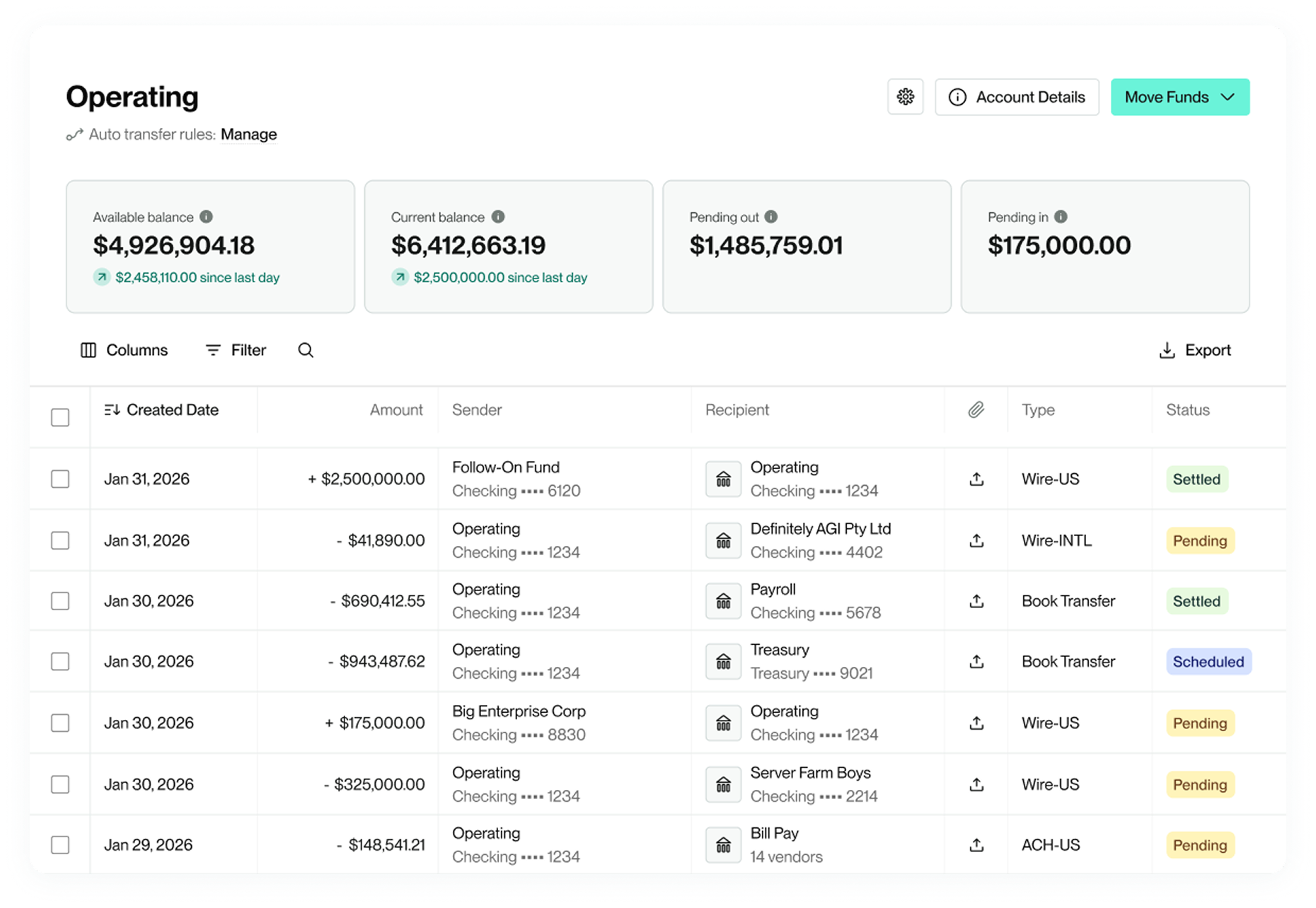Export the transactions list
Image resolution: width=1316 pixels, height=908 pixels.
pos(1195,350)
